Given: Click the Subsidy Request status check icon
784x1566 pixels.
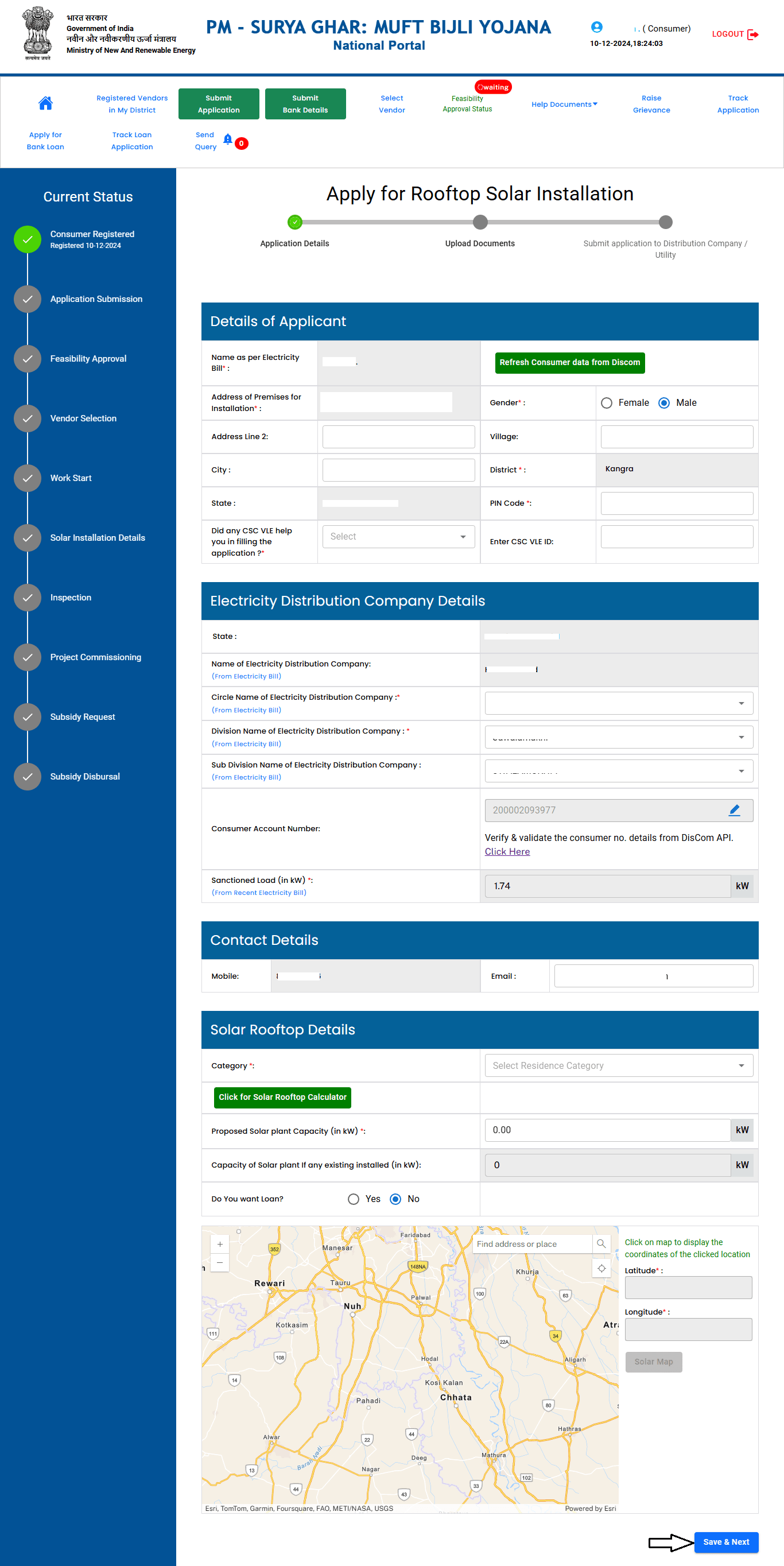Looking at the screenshot, I should coord(28,717).
